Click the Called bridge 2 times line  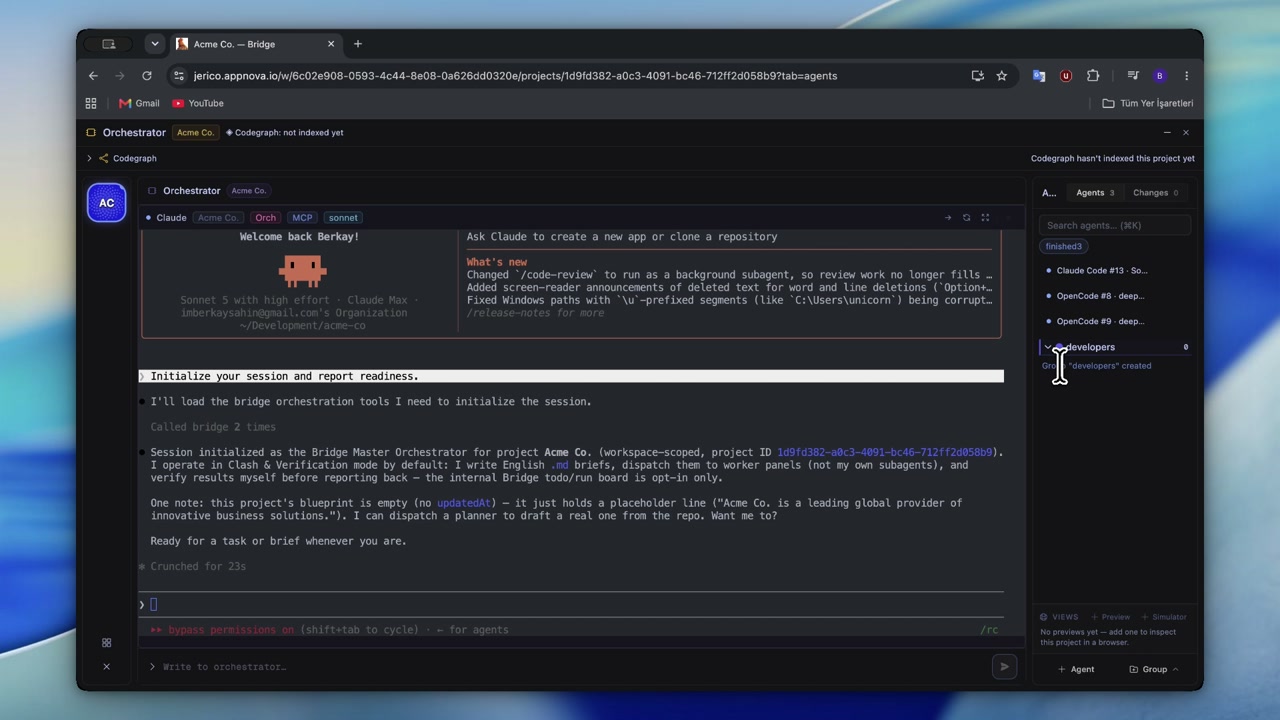click(x=213, y=427)
